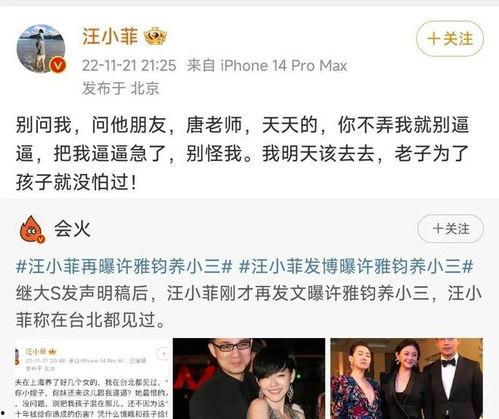This screenshot has width=499, height=419.
Task: View the first thumbnail showing a post screenshot
Action: coord(92,379)
